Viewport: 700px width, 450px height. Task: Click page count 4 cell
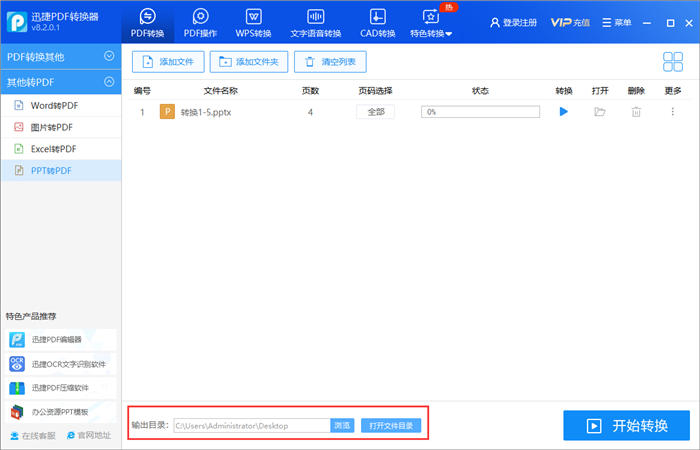[310, 112]
